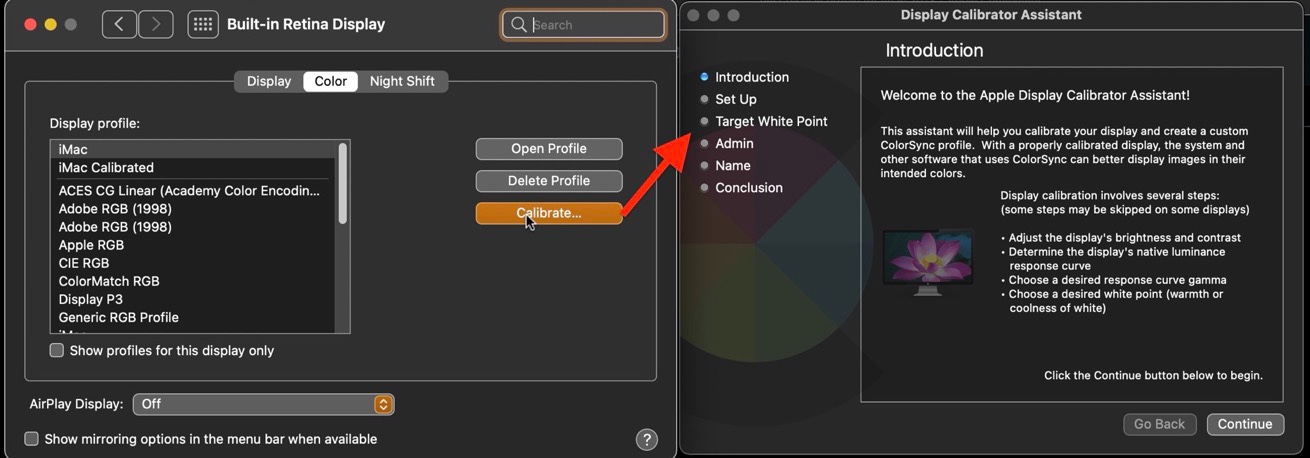The width and height of the screenshot is (1310, 458).
Task: Open the display Help button
Action: [x=647, y=439]
